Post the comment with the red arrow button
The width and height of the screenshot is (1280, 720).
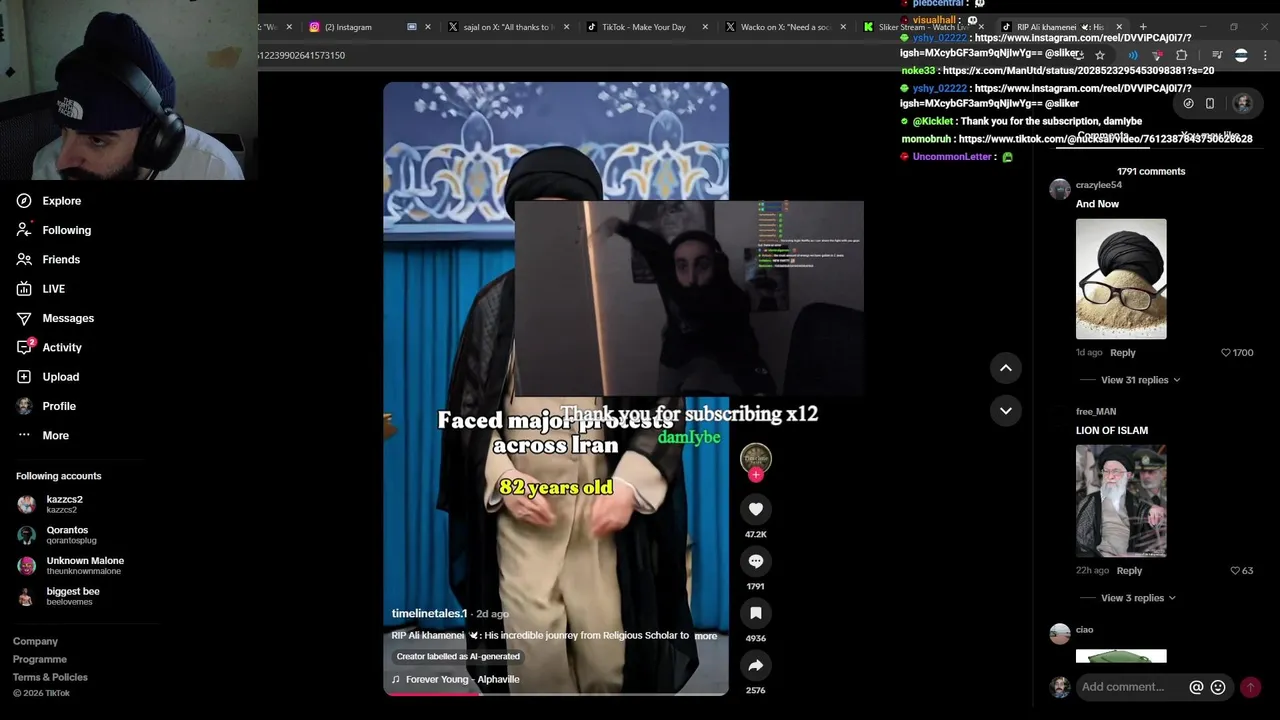tap(1250, 687)
